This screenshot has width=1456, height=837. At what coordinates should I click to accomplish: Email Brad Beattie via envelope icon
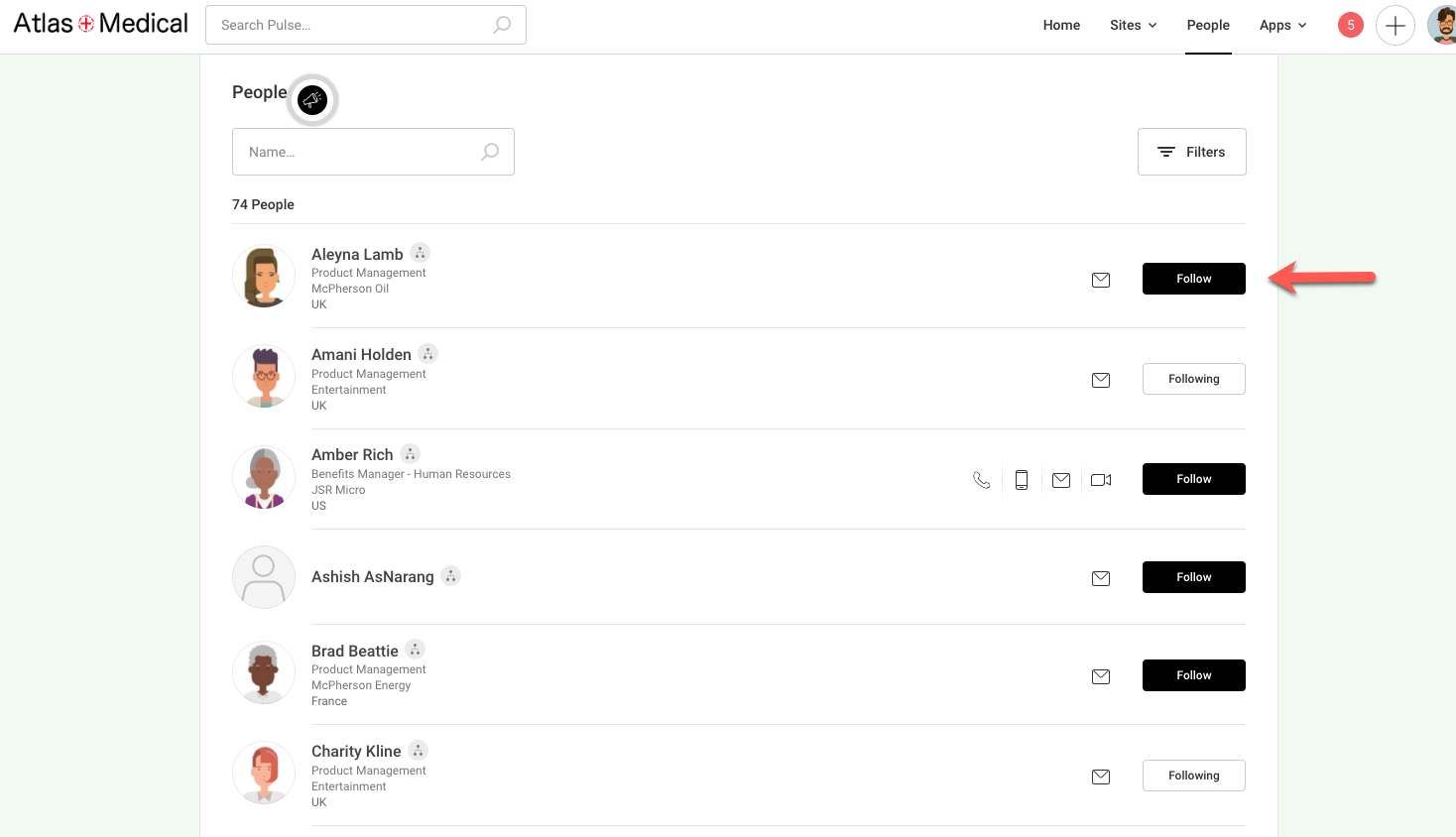click(x=1101, y=676)
